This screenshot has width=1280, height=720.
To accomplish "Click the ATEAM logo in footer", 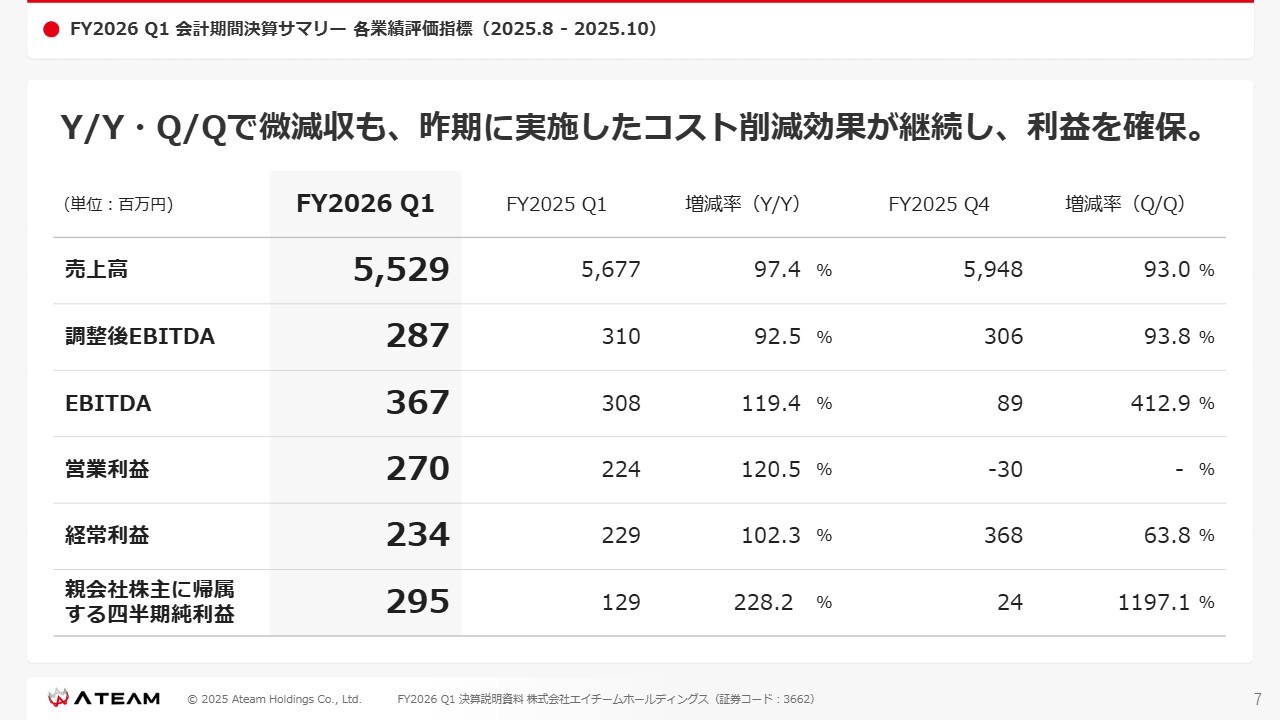I will pyautogui.click(x=104, y=698).
